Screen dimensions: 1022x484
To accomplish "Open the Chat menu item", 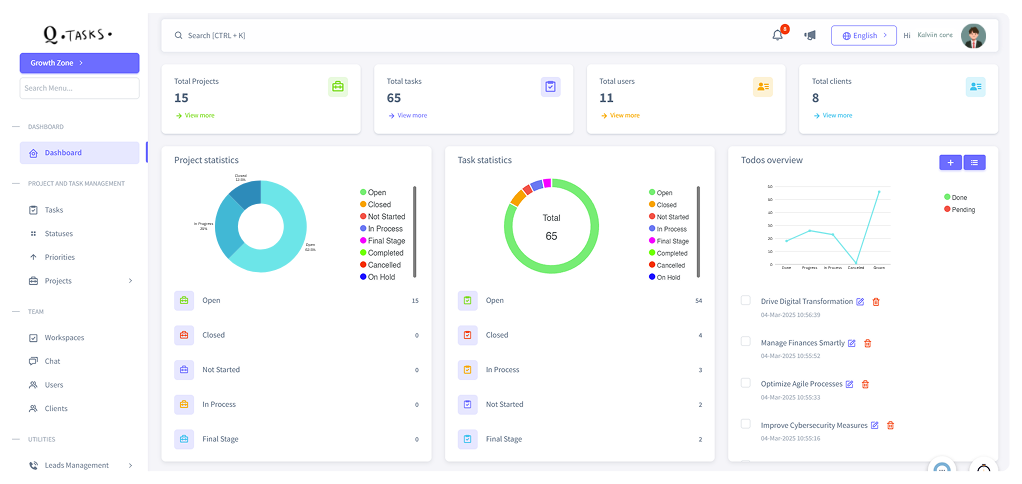I will (52, 361).
